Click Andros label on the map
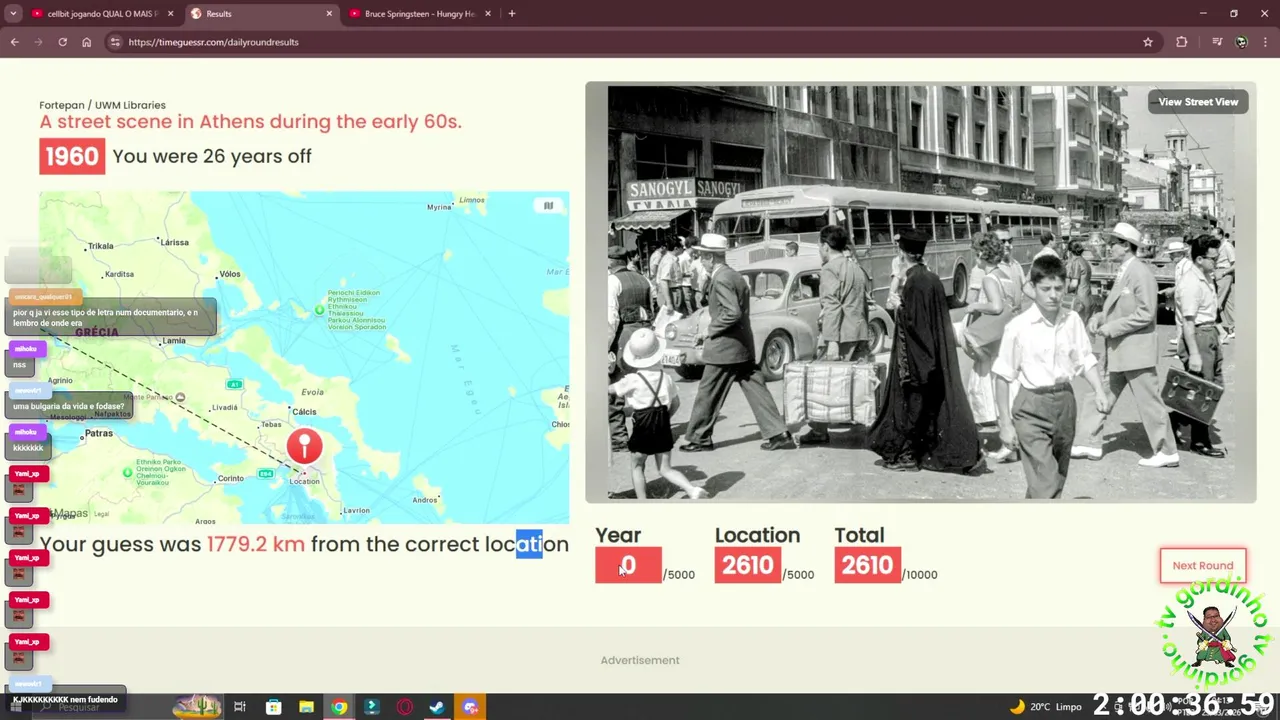This screenshot has height=720, width=1280. click(425, 500)
